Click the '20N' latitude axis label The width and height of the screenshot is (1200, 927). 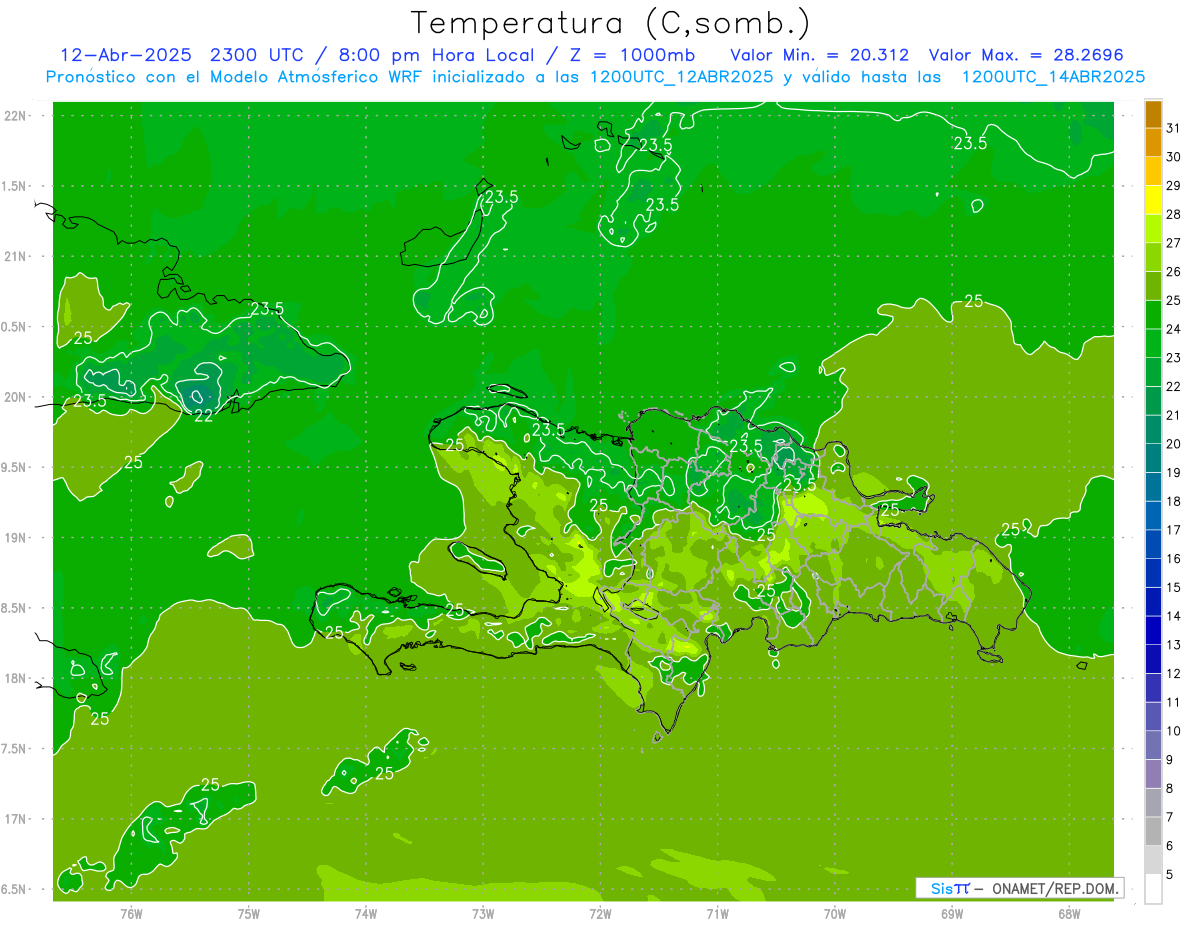pos(17,397)
